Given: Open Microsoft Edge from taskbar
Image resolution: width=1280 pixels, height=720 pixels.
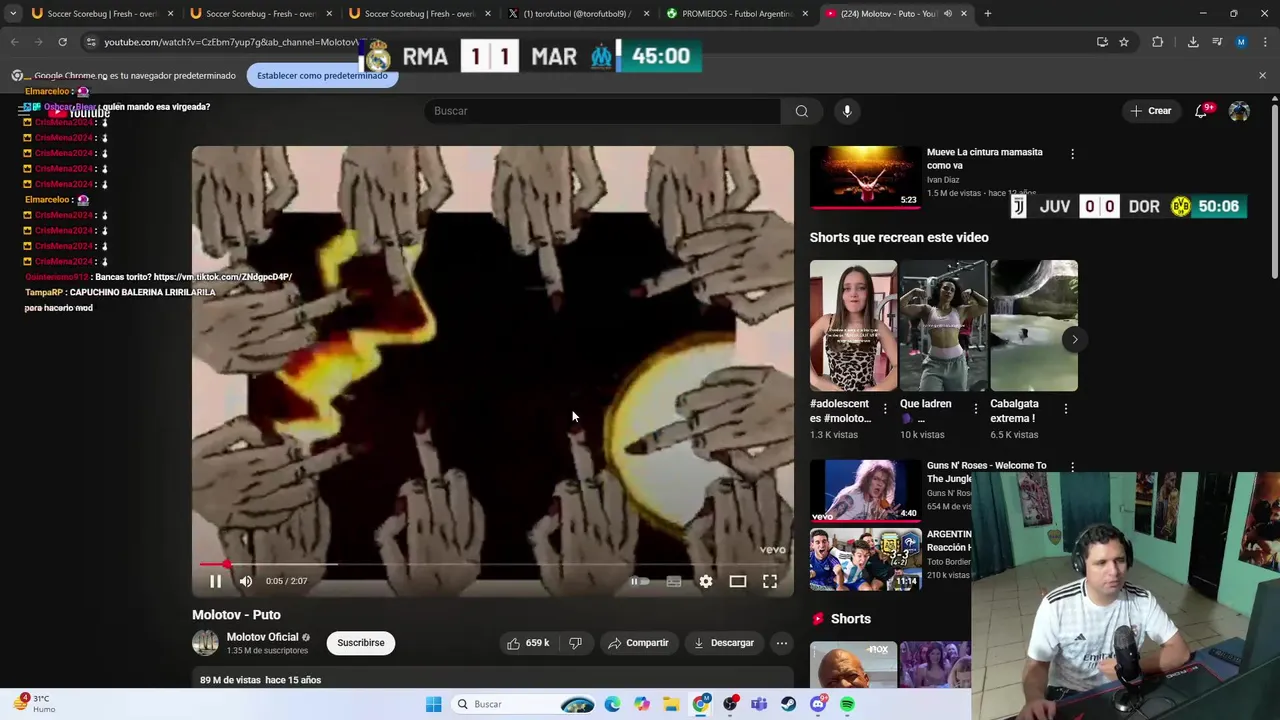Looking at the screenshot, I should point(612,704).
